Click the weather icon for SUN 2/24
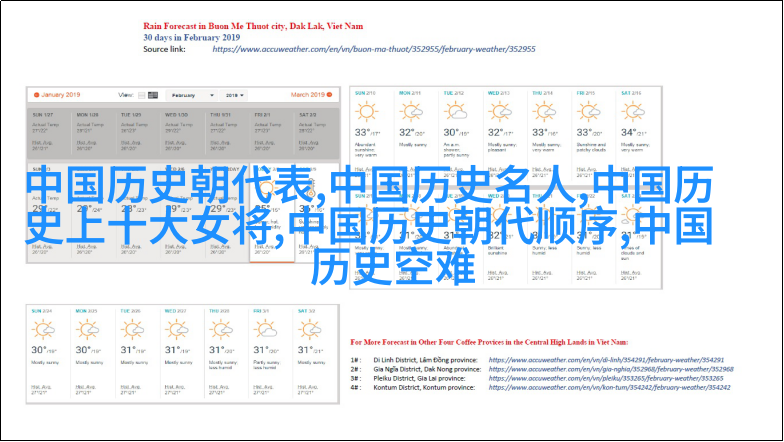Viewport: 784px width, 442px height. (44, 330)
